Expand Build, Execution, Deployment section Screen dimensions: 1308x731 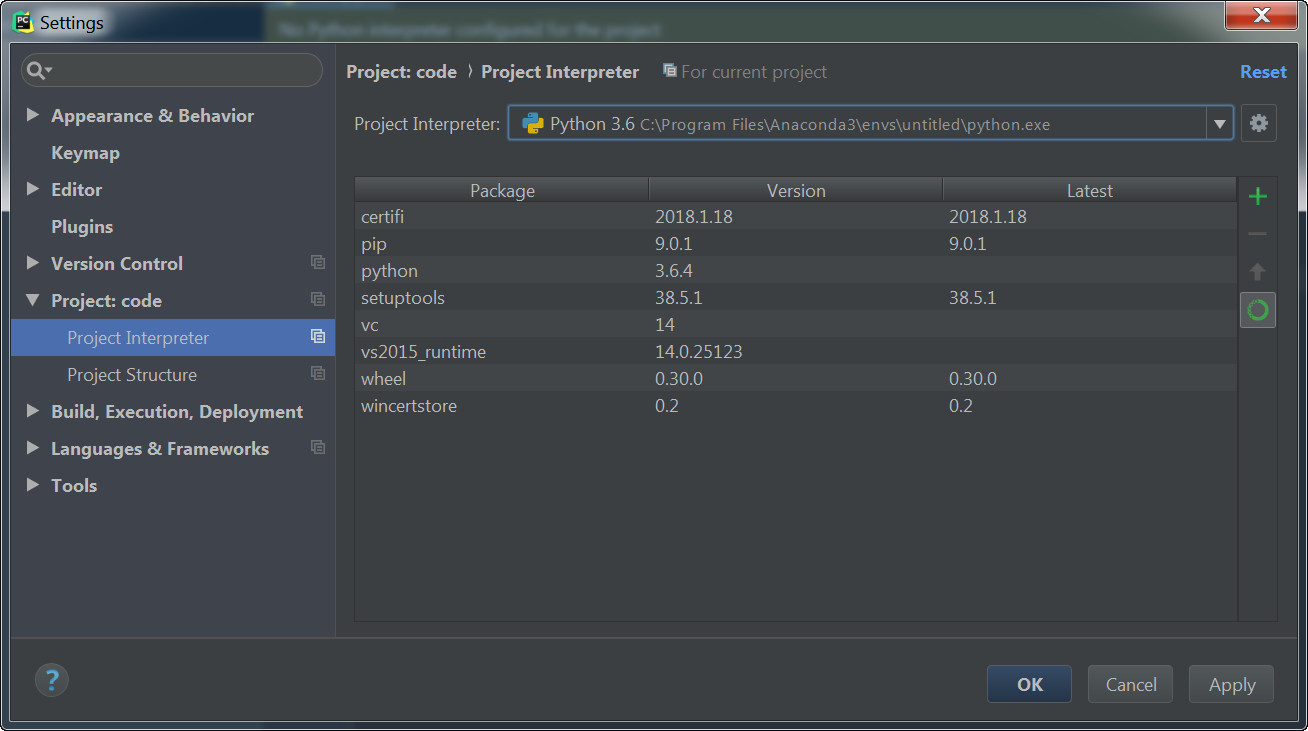tap(32, 411)
